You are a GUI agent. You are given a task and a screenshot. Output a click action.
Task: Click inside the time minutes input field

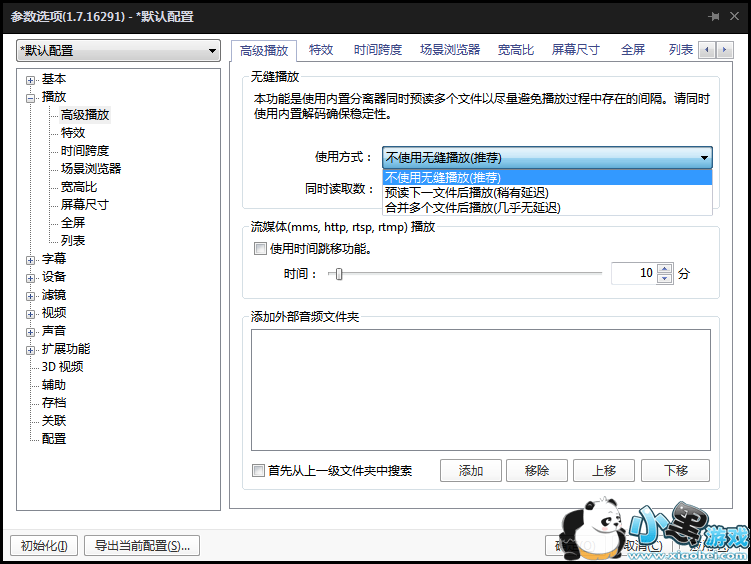pos(634,273)
